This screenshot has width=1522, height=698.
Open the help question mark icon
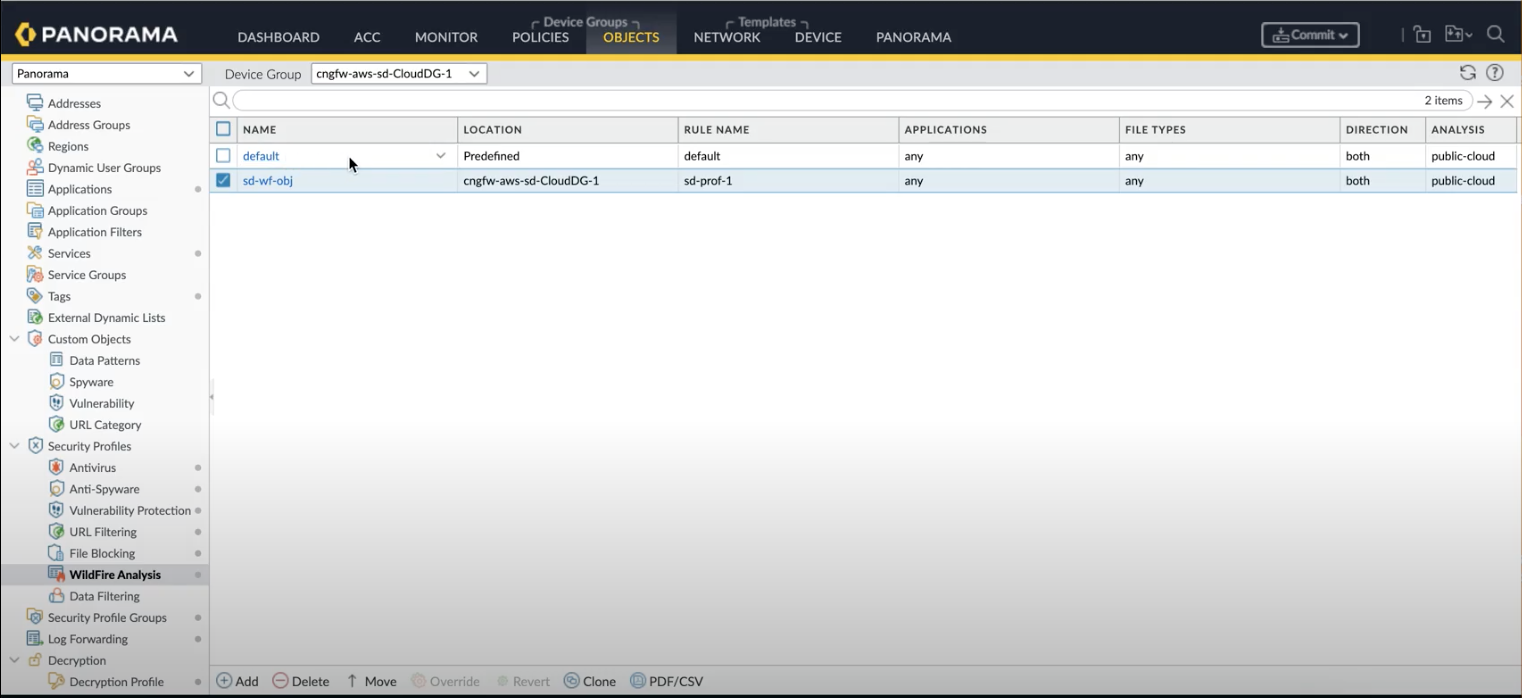pyautogui.click(x=1495, y=73)
